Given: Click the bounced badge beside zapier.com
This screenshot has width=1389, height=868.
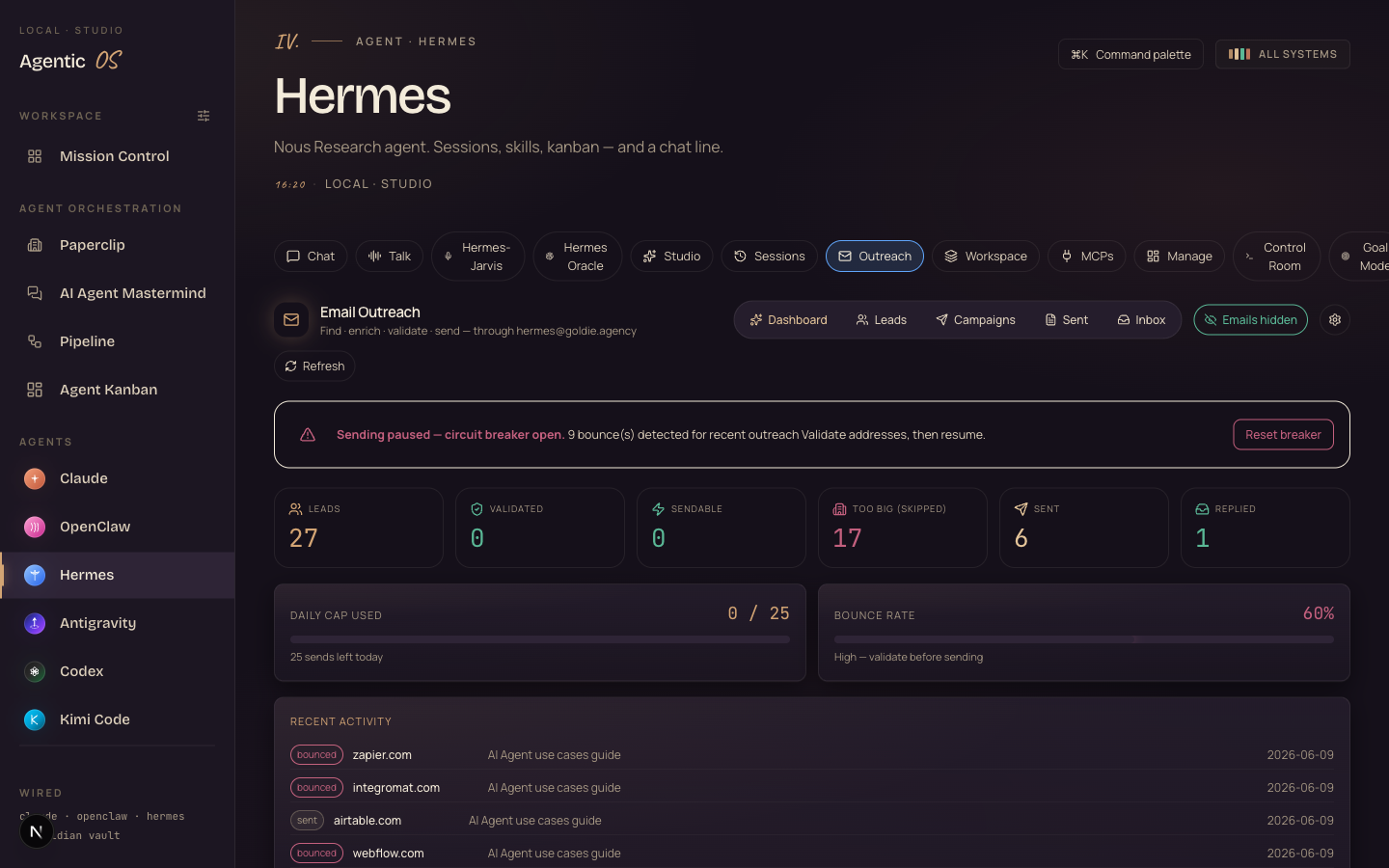Looking at the screenshot, I should (x=316, y=755).
